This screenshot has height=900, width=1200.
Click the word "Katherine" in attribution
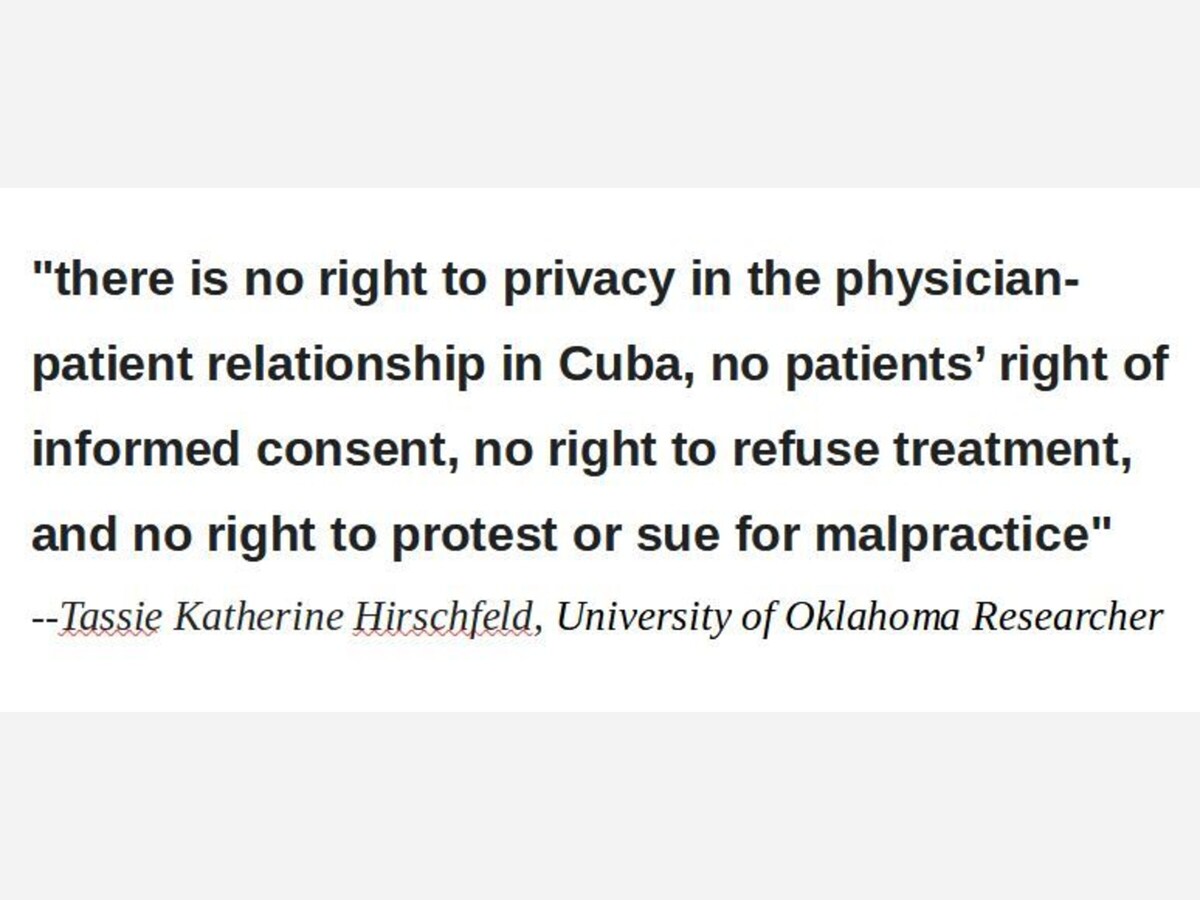[258, 617]
